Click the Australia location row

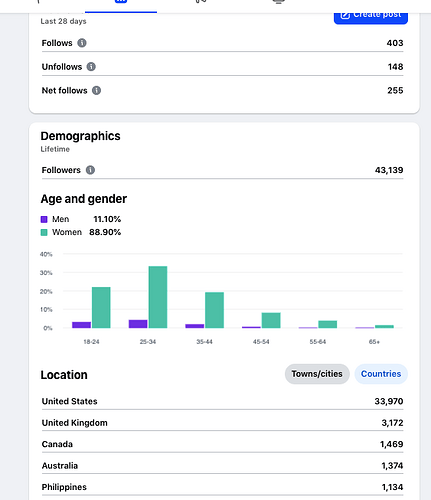(x=222, y=466)
